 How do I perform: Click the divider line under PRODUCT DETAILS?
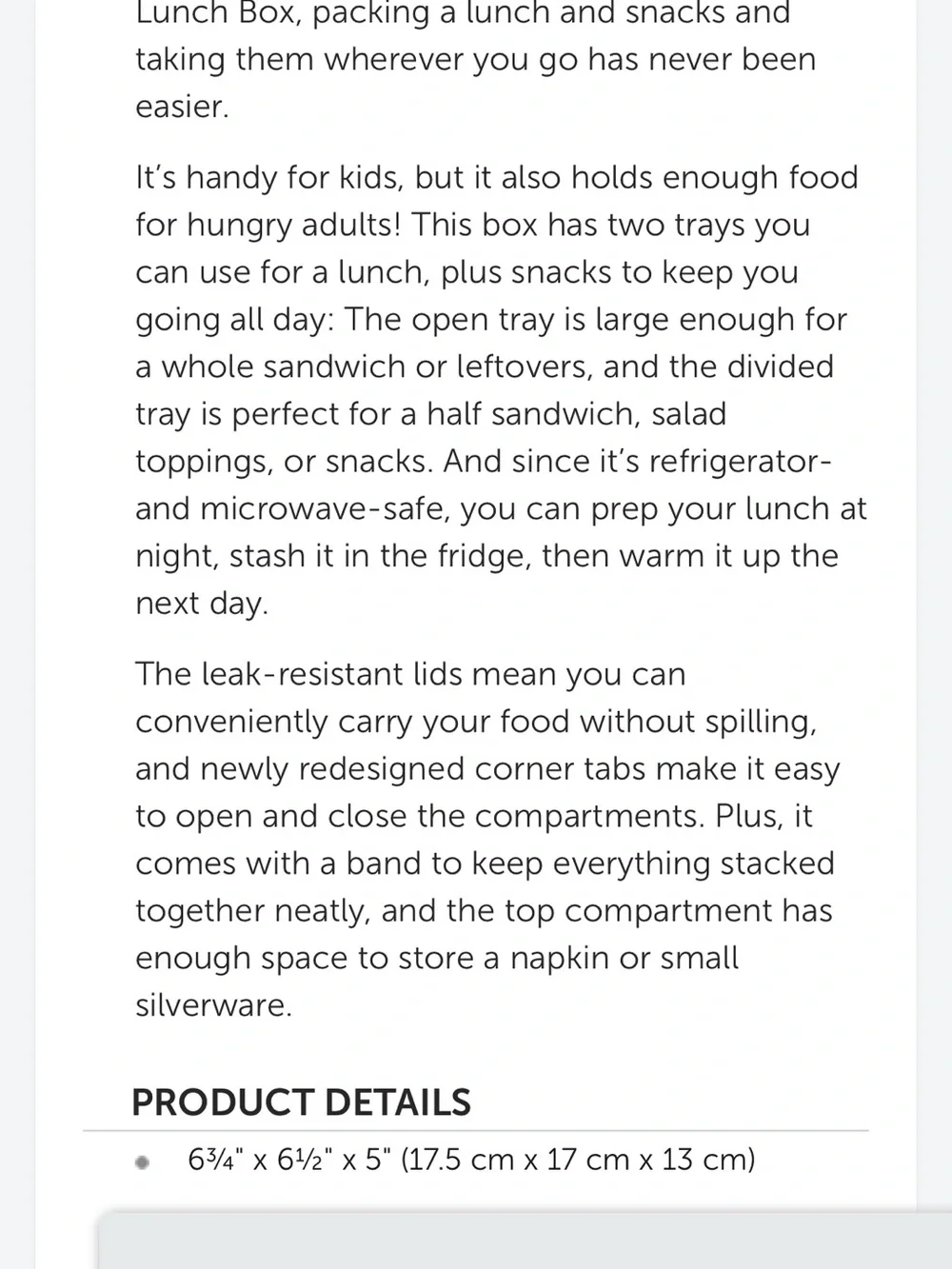476,1131
